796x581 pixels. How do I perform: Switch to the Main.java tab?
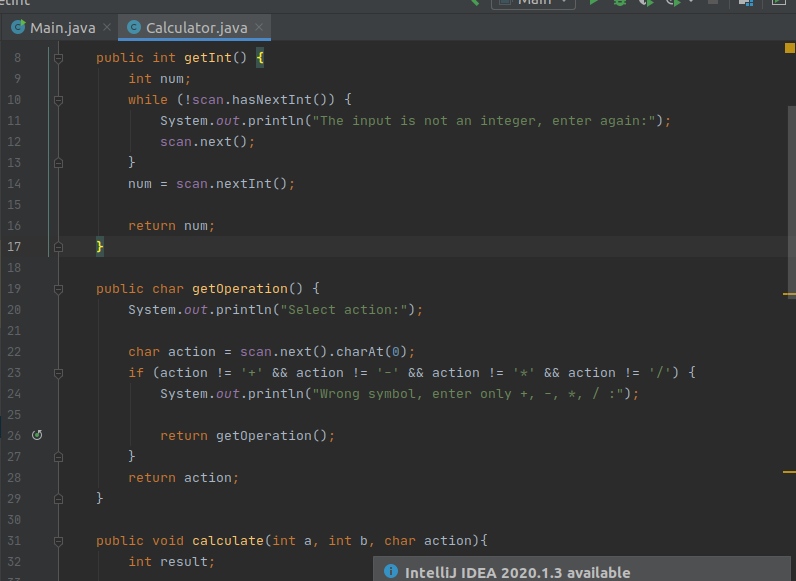pyautogui.click(x=61, y=27)
